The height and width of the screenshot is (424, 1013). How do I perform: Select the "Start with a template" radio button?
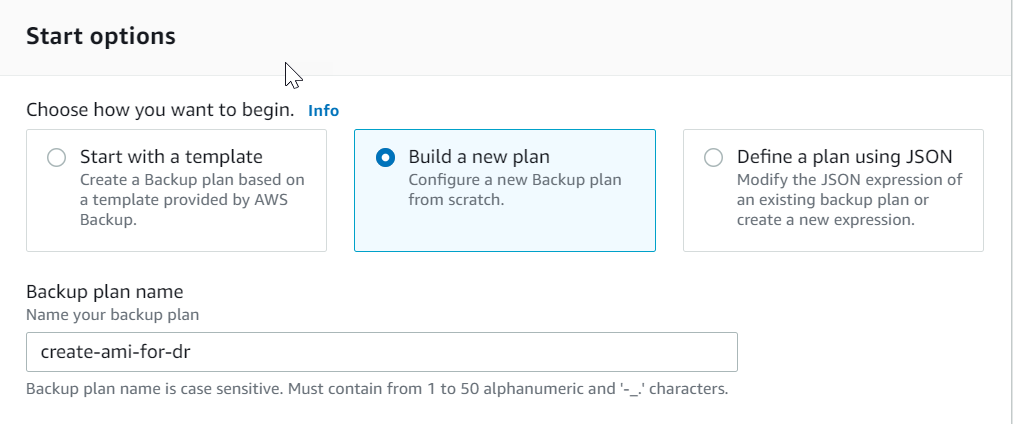[57, 158]
